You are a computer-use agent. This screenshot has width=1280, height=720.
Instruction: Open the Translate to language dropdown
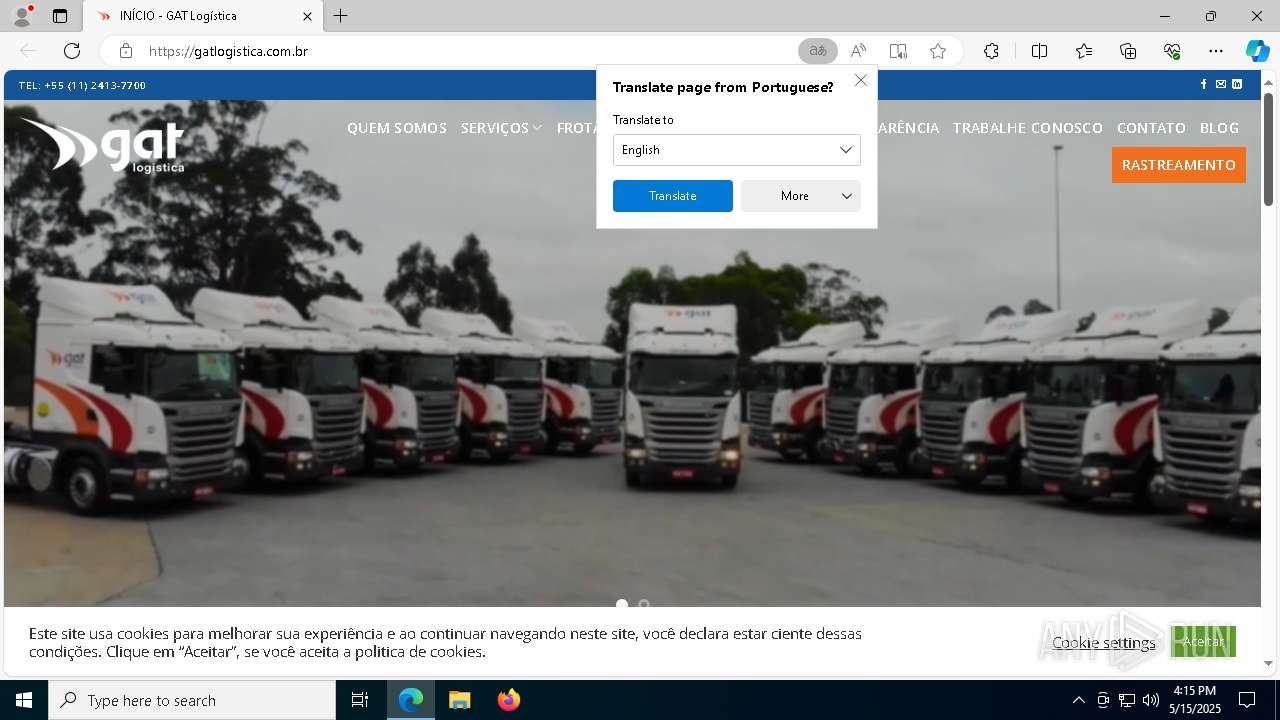[737, 150]
